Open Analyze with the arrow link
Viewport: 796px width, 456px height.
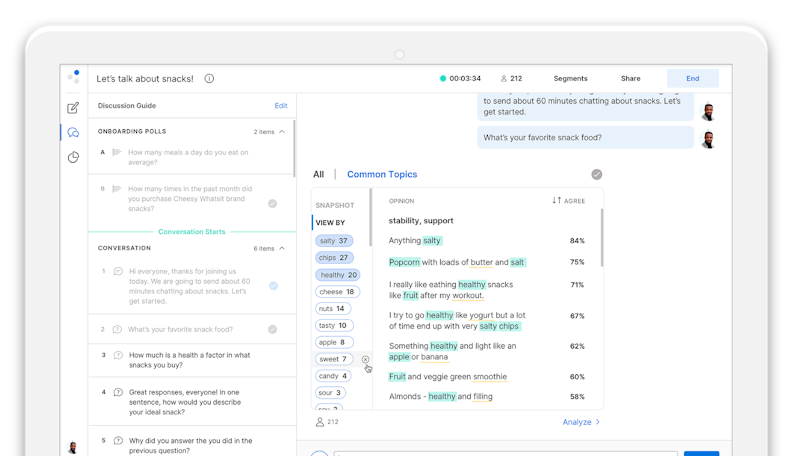[x=581, y=422]
